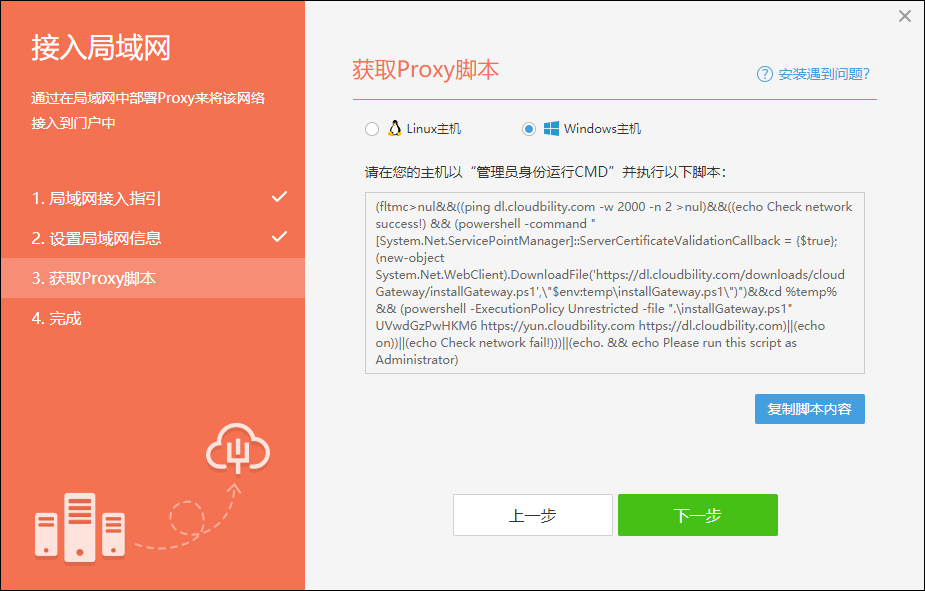
Task: Open step 3. 获取Proxy脚本
Action: pos(153,278)
